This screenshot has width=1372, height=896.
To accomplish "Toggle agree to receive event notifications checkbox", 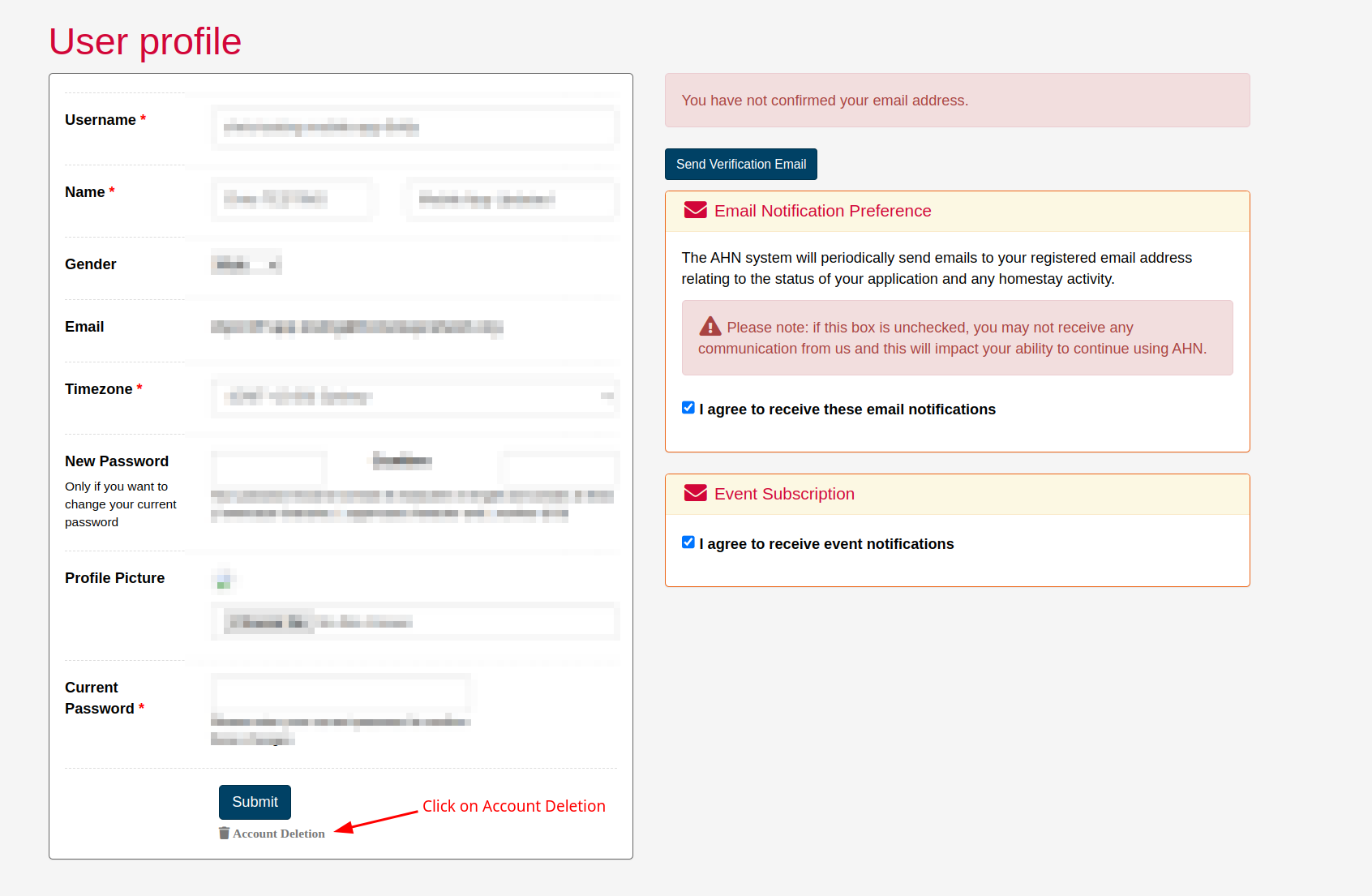I will click(x=688, y=542).
